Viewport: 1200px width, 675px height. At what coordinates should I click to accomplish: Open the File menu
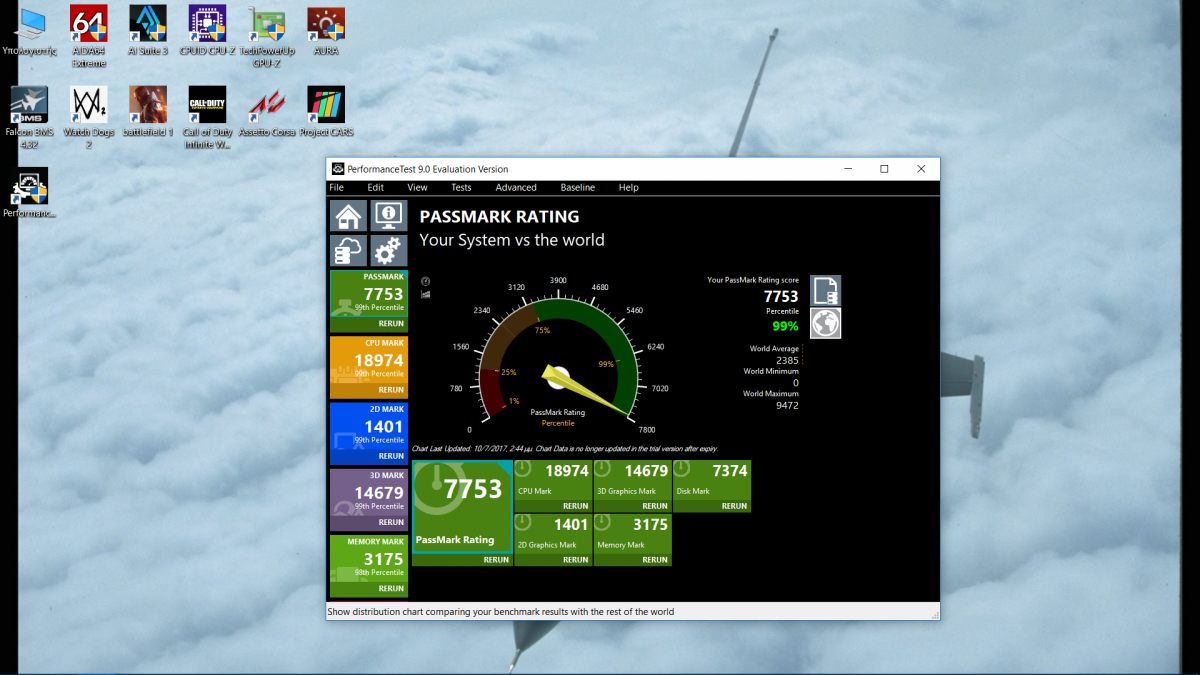pyautogui.click(x=337, y=187)
